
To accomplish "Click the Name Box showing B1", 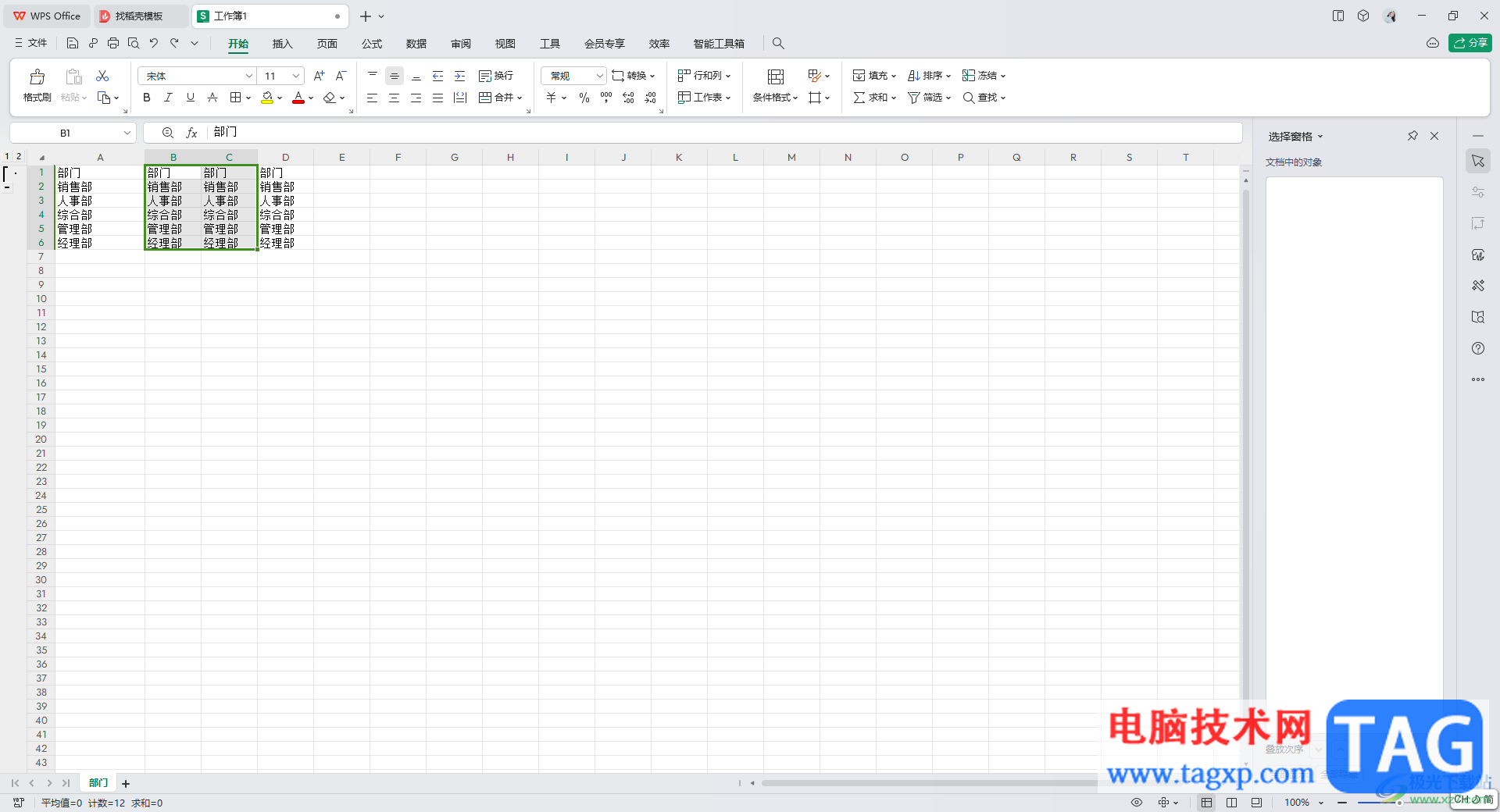I will pyautogui.click(x=73, y=133).
